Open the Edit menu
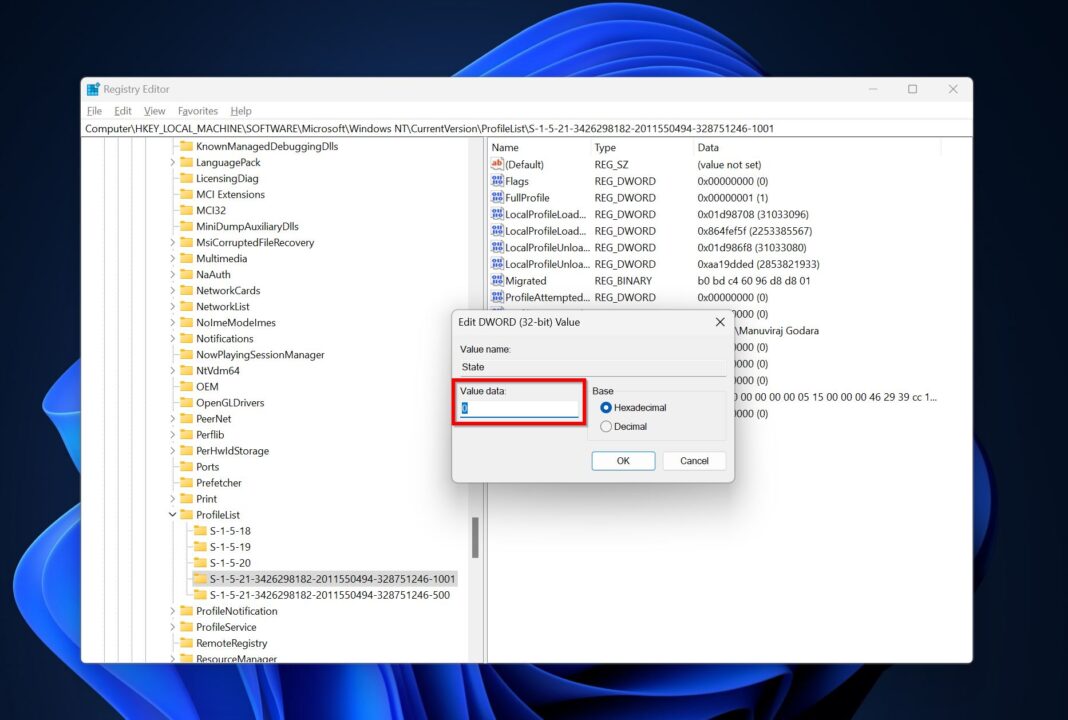Image resolution: width=1068 pixels, height=720 pixels. point(122,110)
